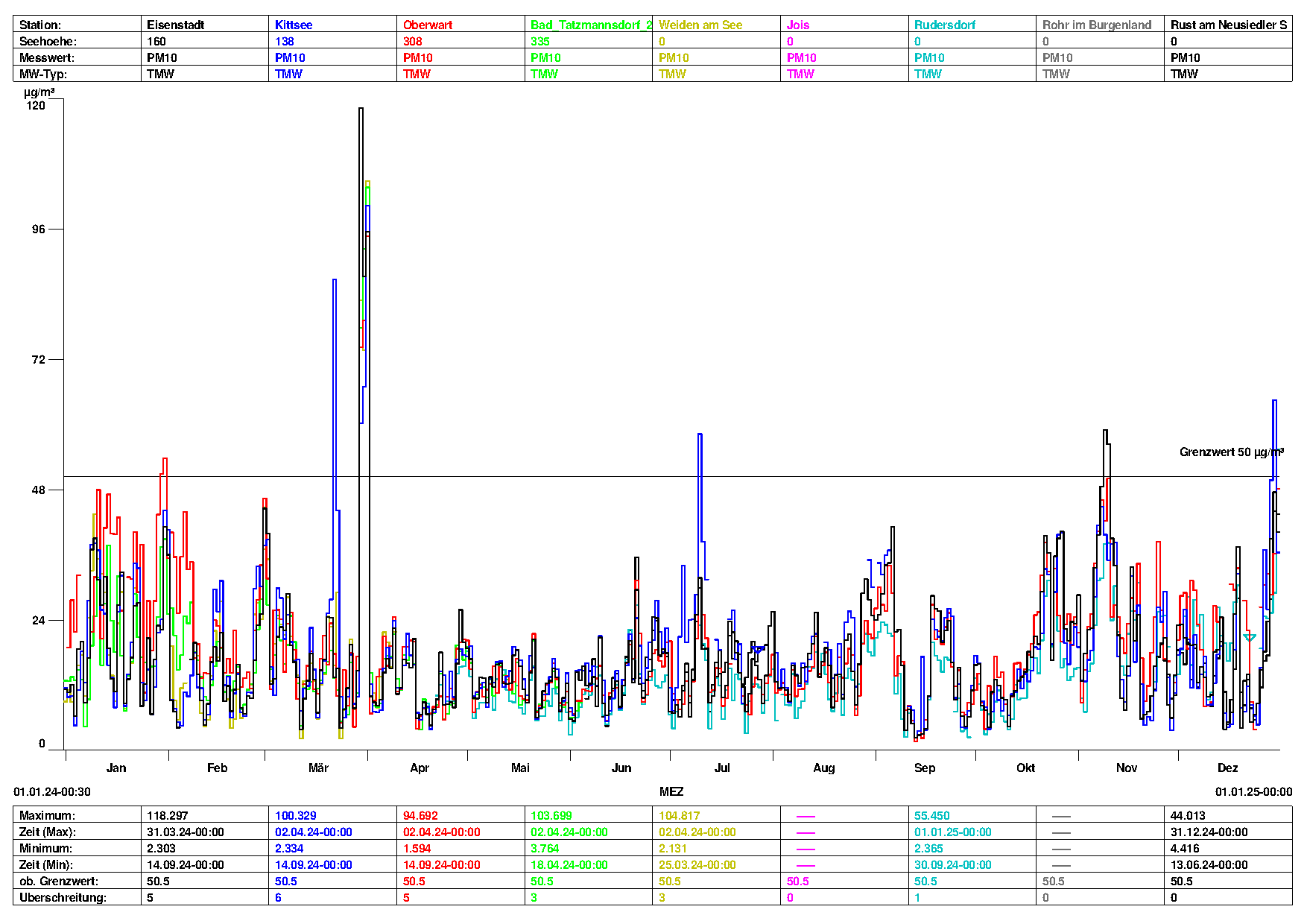
Task: Click Rust min time 13.06.24-00:00
Action: (1209, 864)
